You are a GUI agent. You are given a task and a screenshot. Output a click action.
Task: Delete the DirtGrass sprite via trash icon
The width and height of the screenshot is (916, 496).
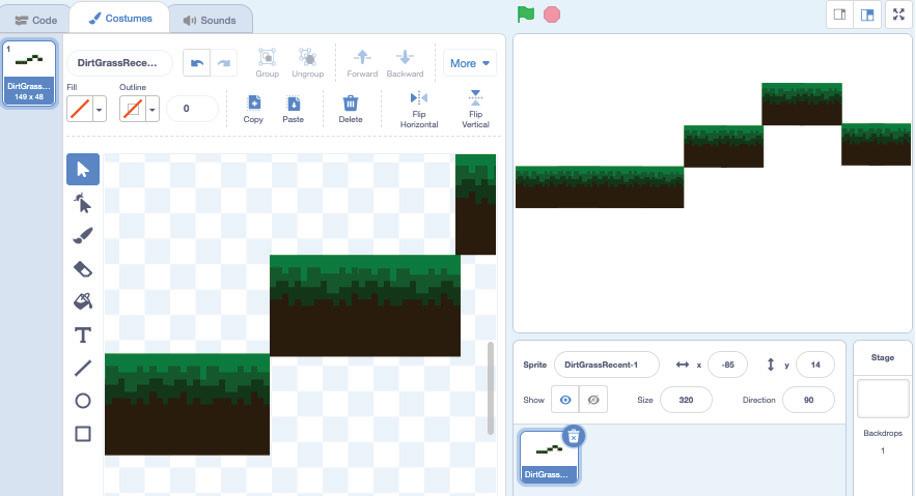coord(574,436)
